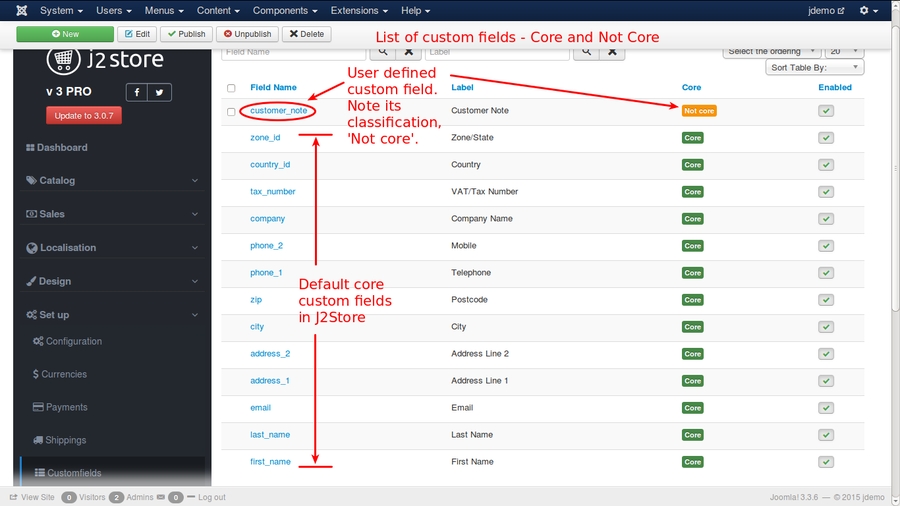Sort by Field Name column header
The image size is (900, 506).
pos(273,87)
